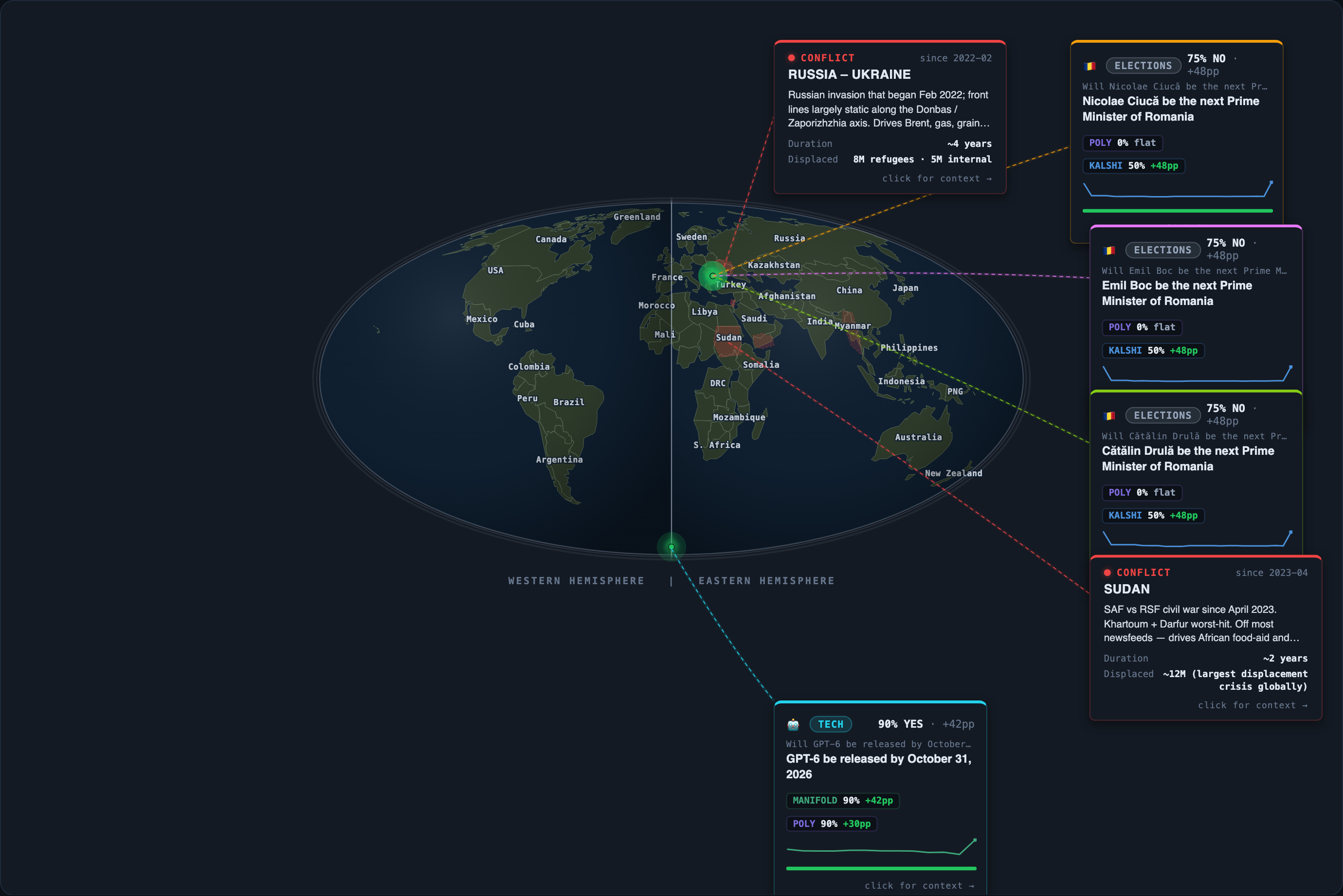The image size is (1343, 896).
Task: Click 'Cătălin Drulă be the next Prime Minister' title
Action: coord(1188,459)
